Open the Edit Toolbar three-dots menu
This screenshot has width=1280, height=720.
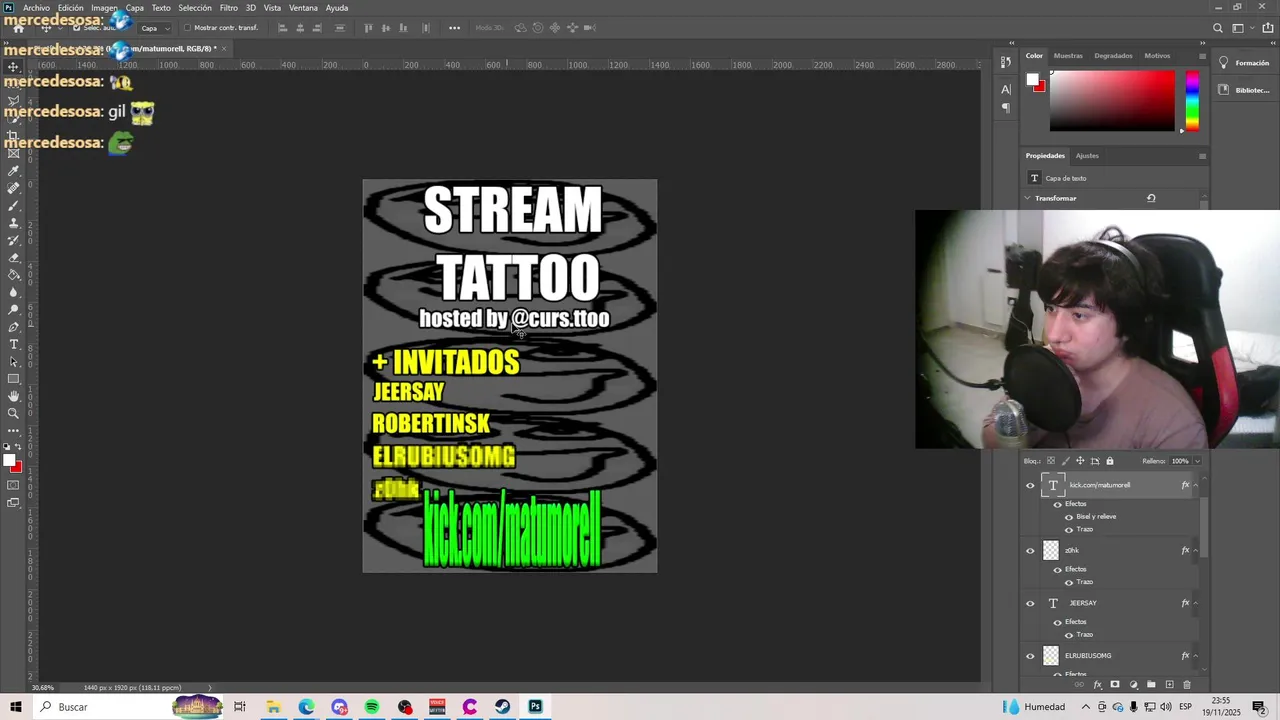click(13, 431)
